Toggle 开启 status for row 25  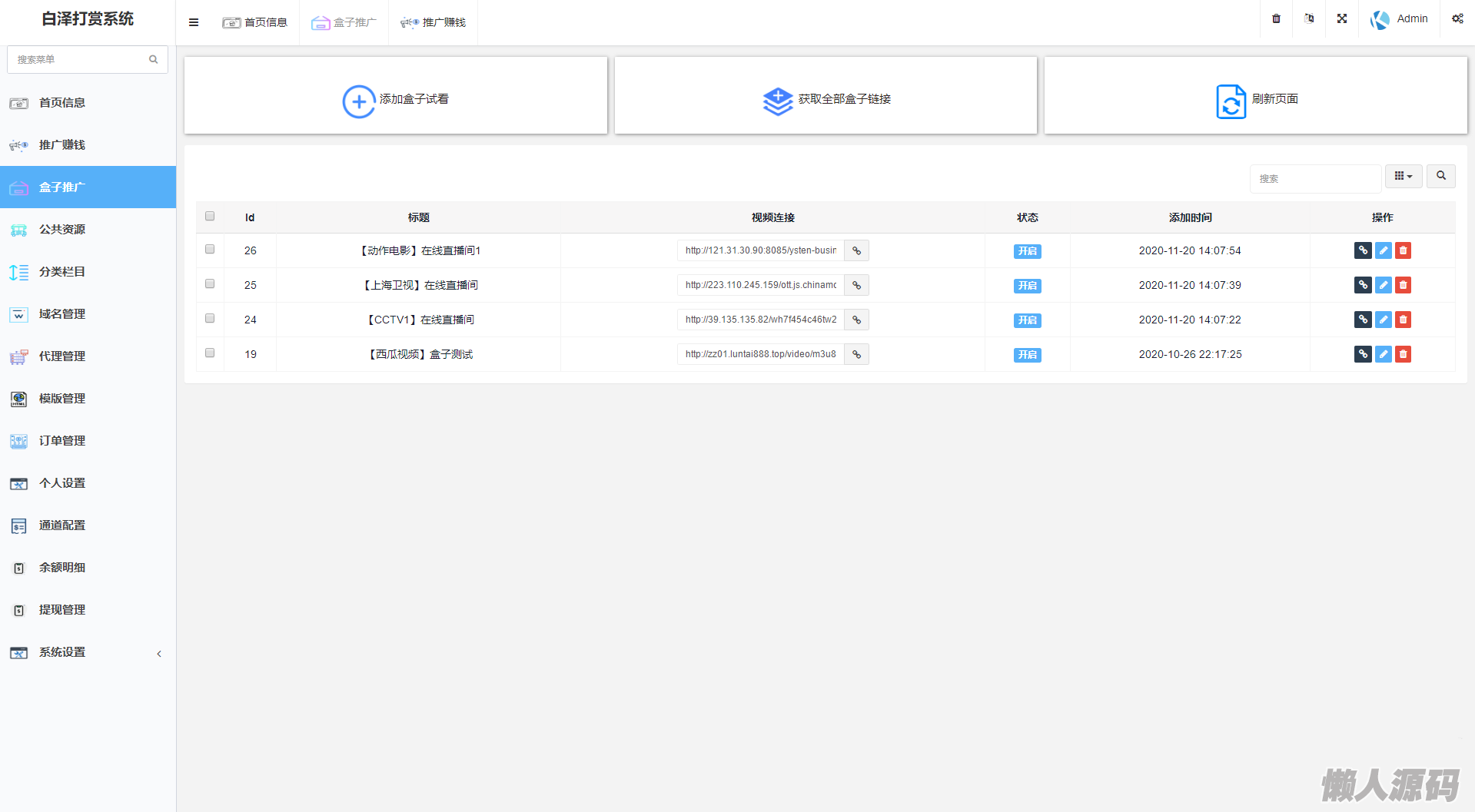coord(1027,286)
